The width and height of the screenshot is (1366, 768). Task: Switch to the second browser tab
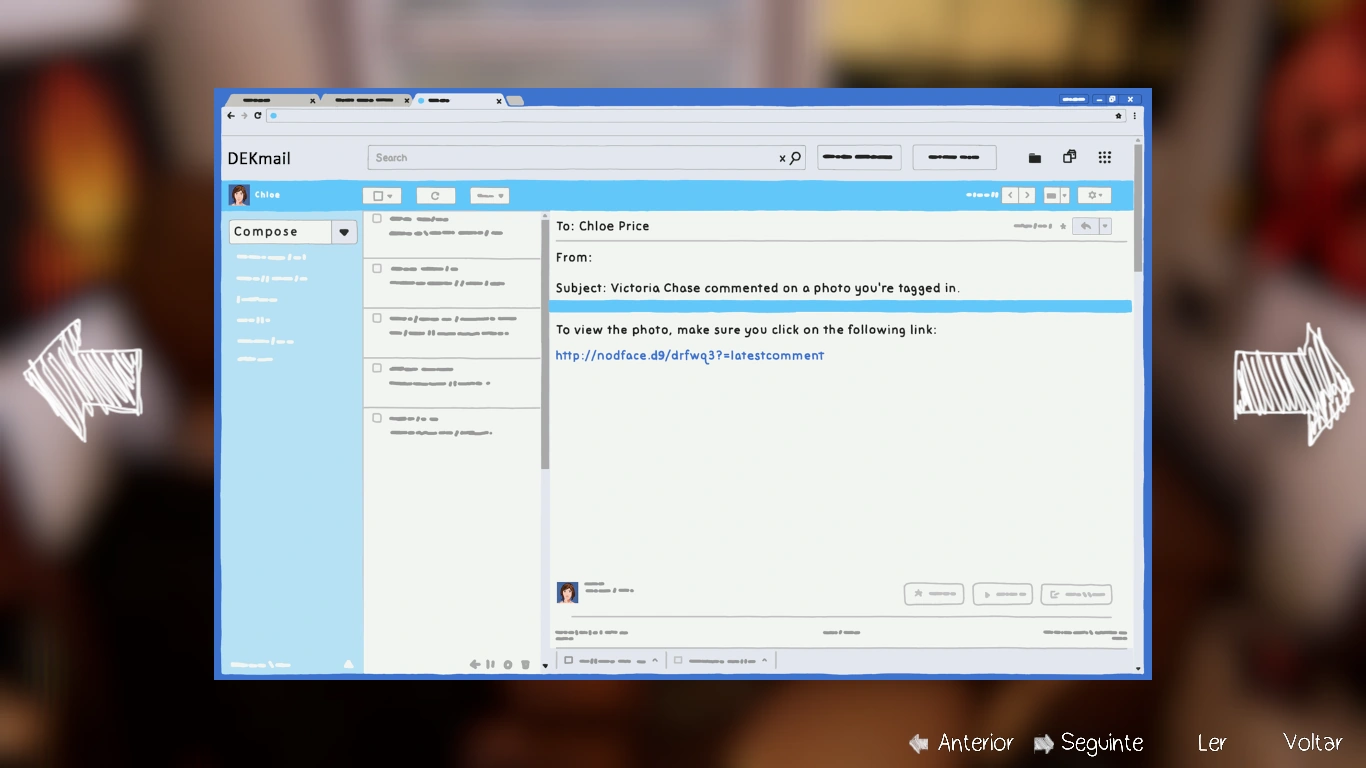click(366, 100)
